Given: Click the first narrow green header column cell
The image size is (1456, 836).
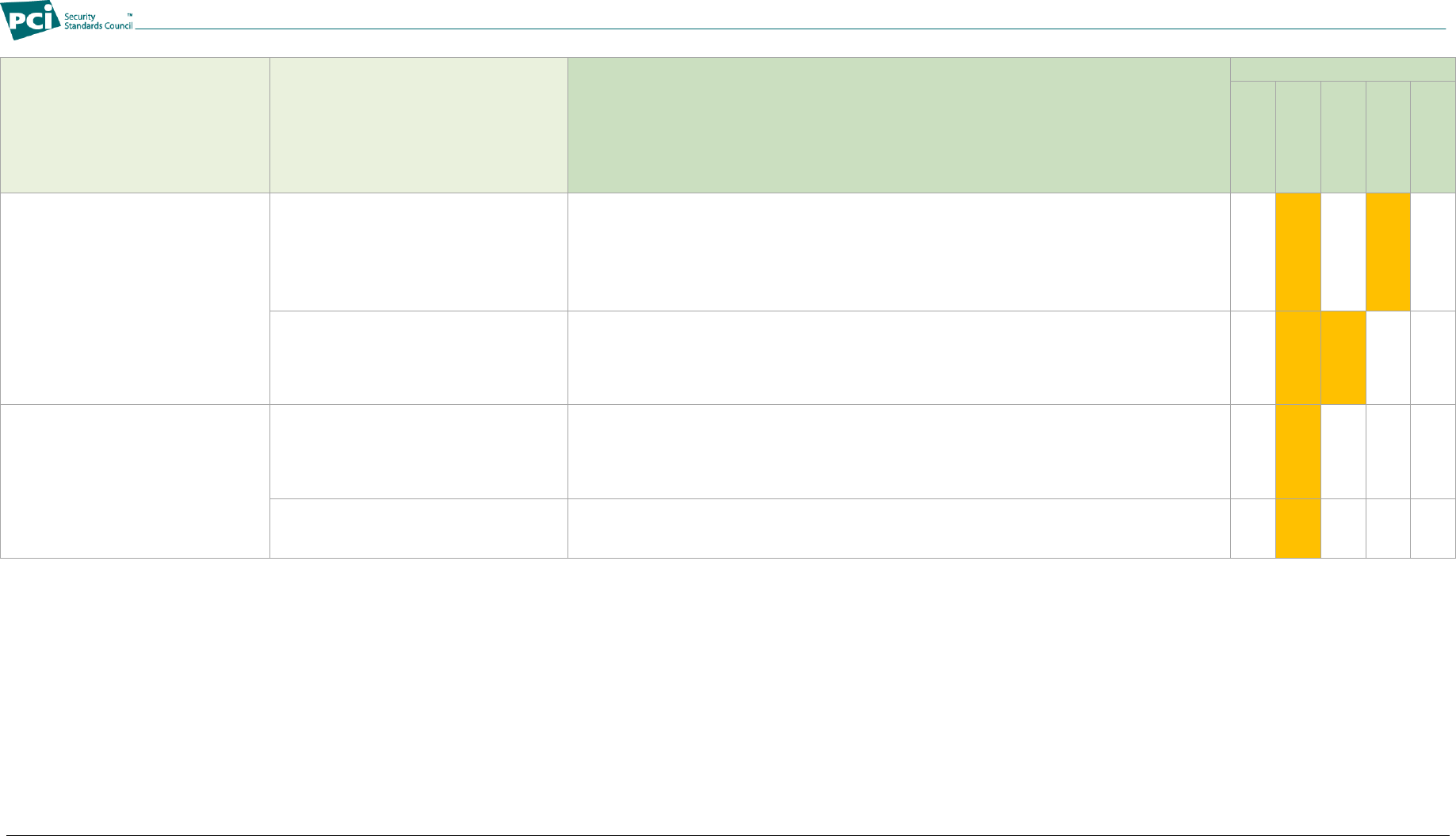Looking at the screenshot, I should (1253, 137).
